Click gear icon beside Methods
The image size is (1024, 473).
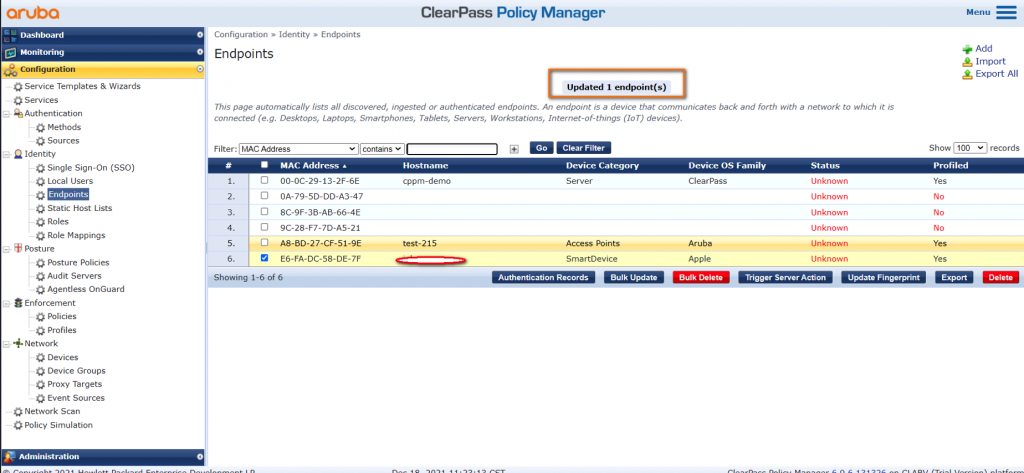[x=41, y=127]
